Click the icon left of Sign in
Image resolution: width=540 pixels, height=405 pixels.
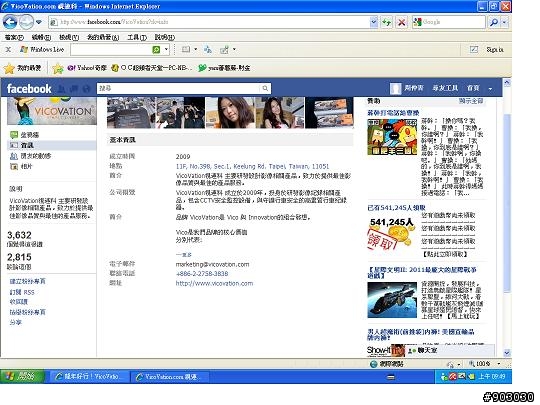[x=474, y=50]
